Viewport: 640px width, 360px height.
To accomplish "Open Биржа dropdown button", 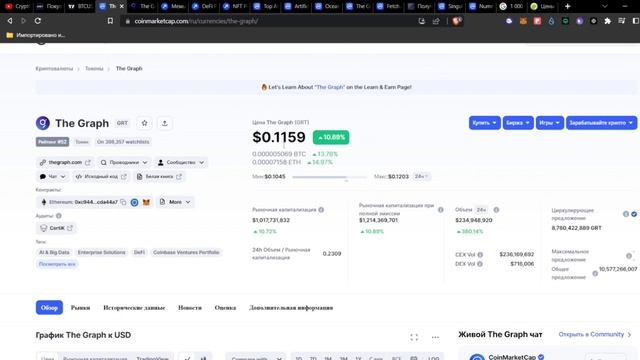I will tap(518, 123).
